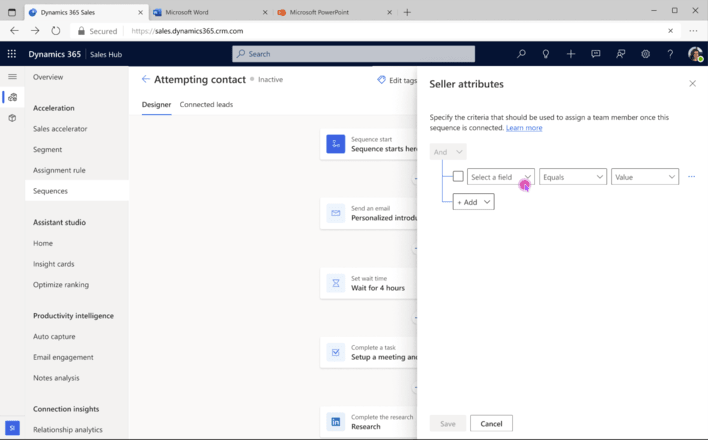Open the settings gear icon
The width and height of the screenshot is (708, 440).
[646, 54]
